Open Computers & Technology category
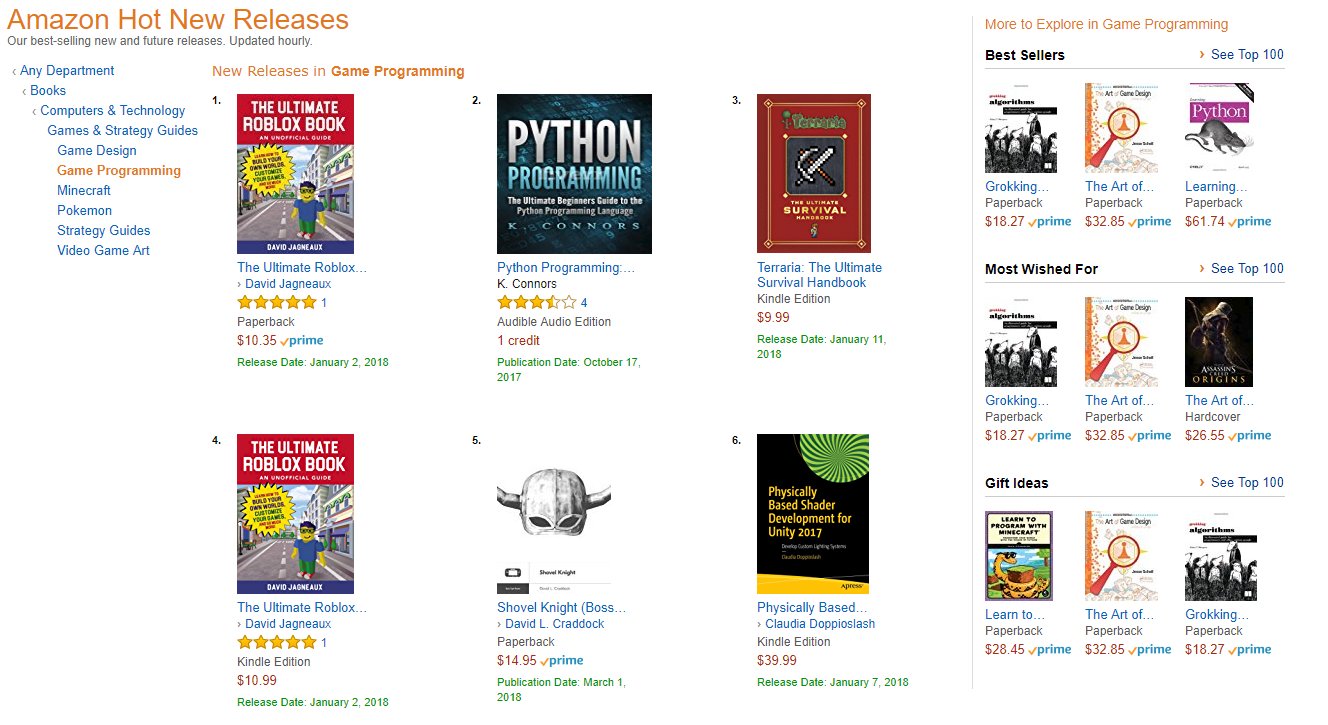The width and height of the screenshot is (1328, 725). click(112, 111)
